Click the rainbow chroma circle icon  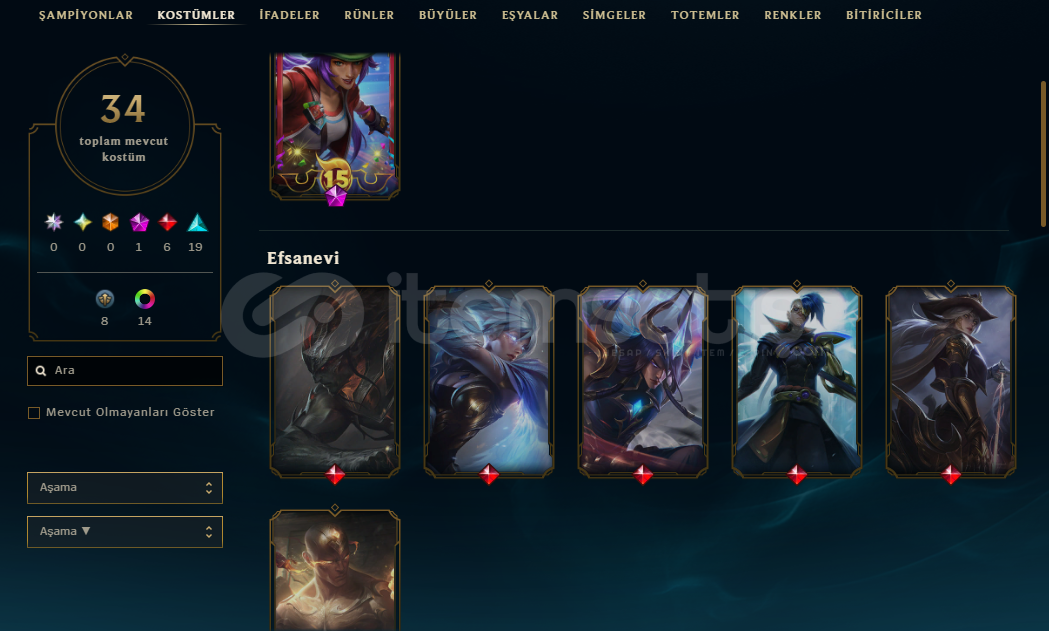pos(145,298)
